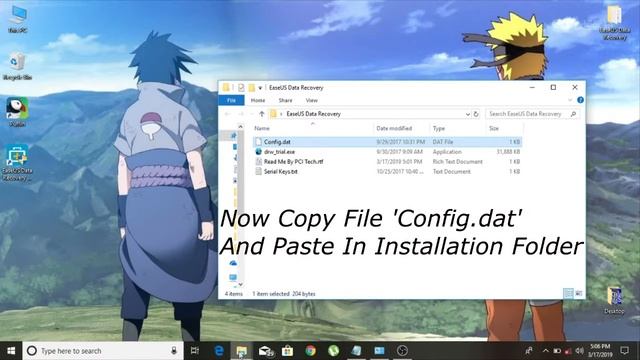
Task: Open the taskbar clock and date
Action: (x=600, y=351)
